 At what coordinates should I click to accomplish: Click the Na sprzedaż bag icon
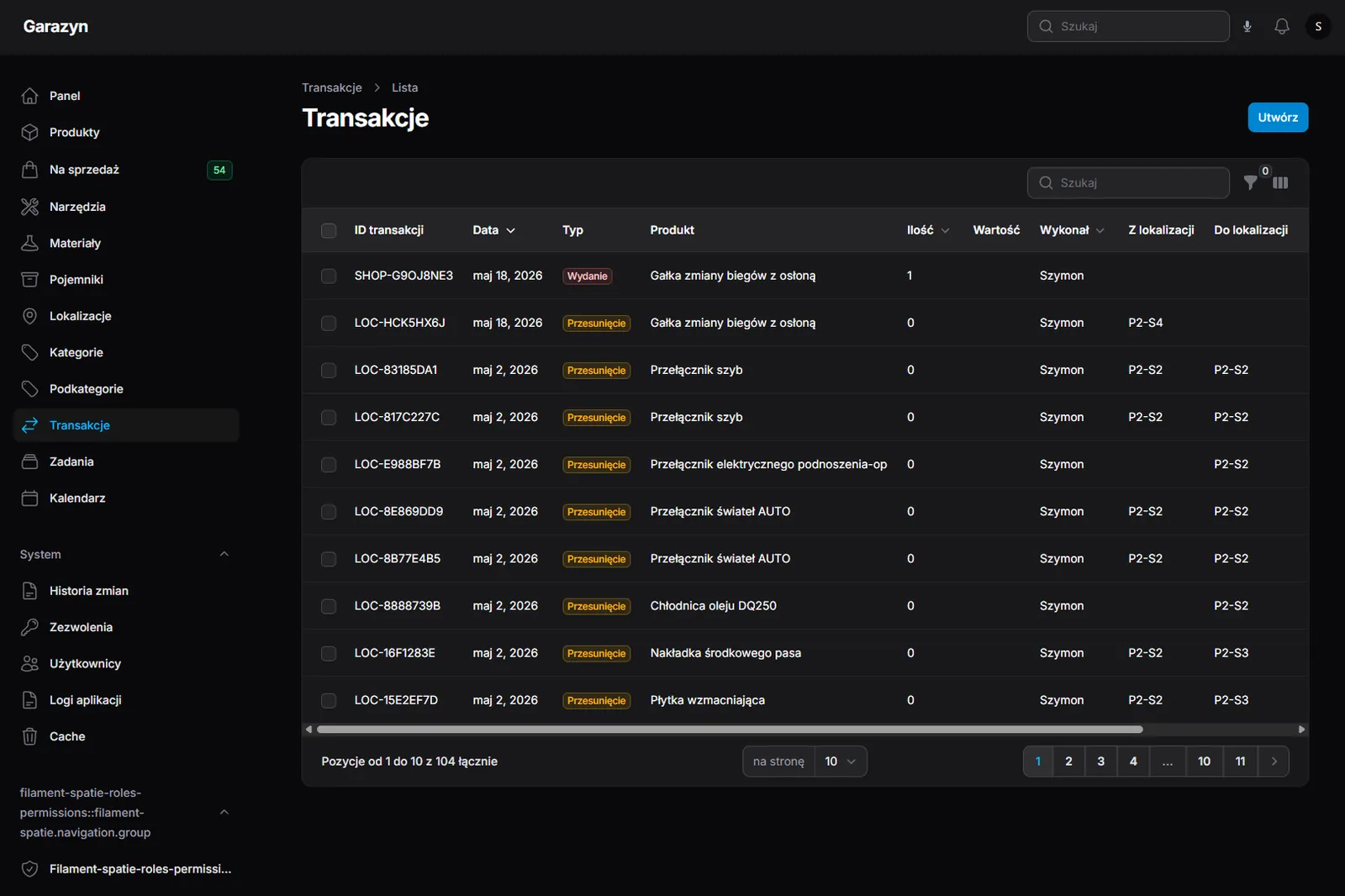click(29, 170)
